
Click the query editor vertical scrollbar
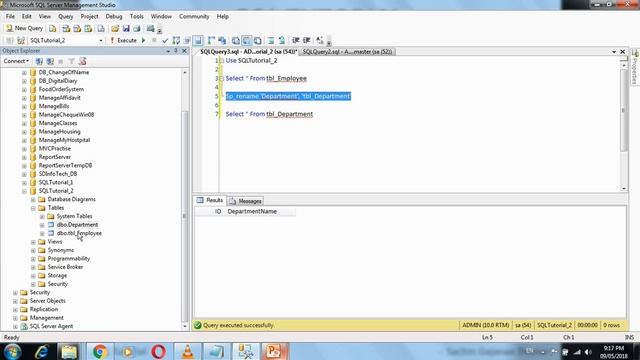(x=623, y=110)
